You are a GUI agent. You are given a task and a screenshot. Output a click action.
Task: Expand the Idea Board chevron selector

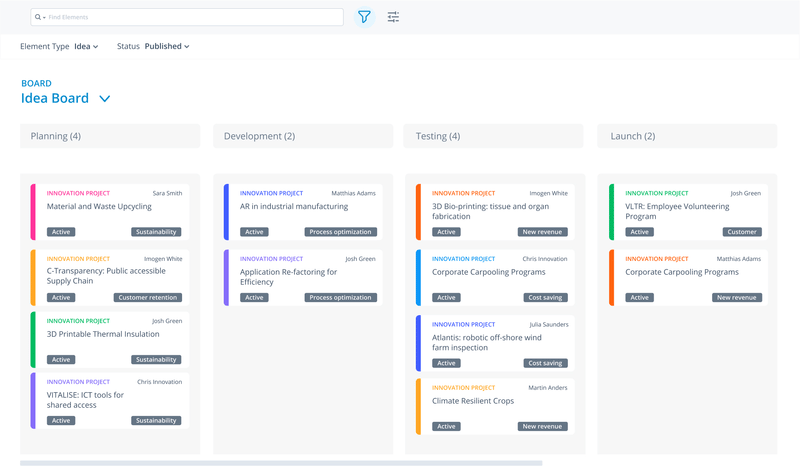coord(104,99)
